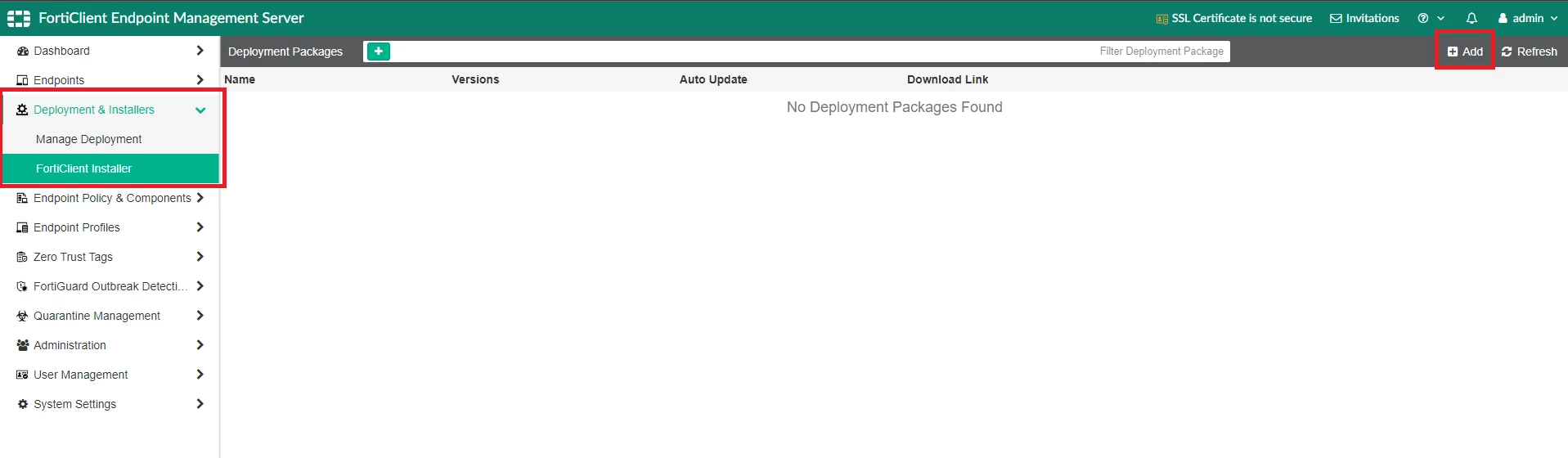The width and height of the screenshot is (1568, 458).
Task: Click the Add button
Action: click(x=1465, y=52)
